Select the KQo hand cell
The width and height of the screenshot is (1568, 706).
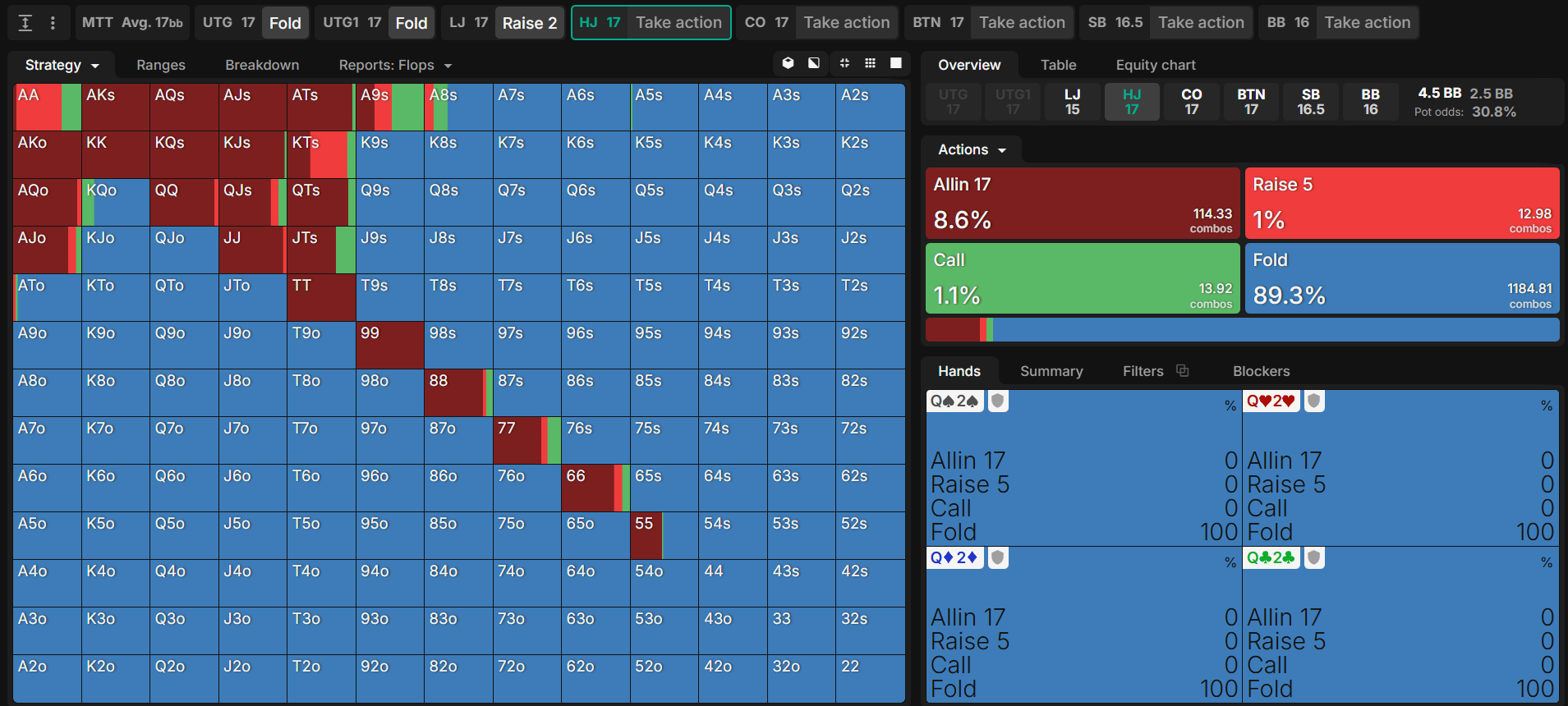(x=116, y=202)
